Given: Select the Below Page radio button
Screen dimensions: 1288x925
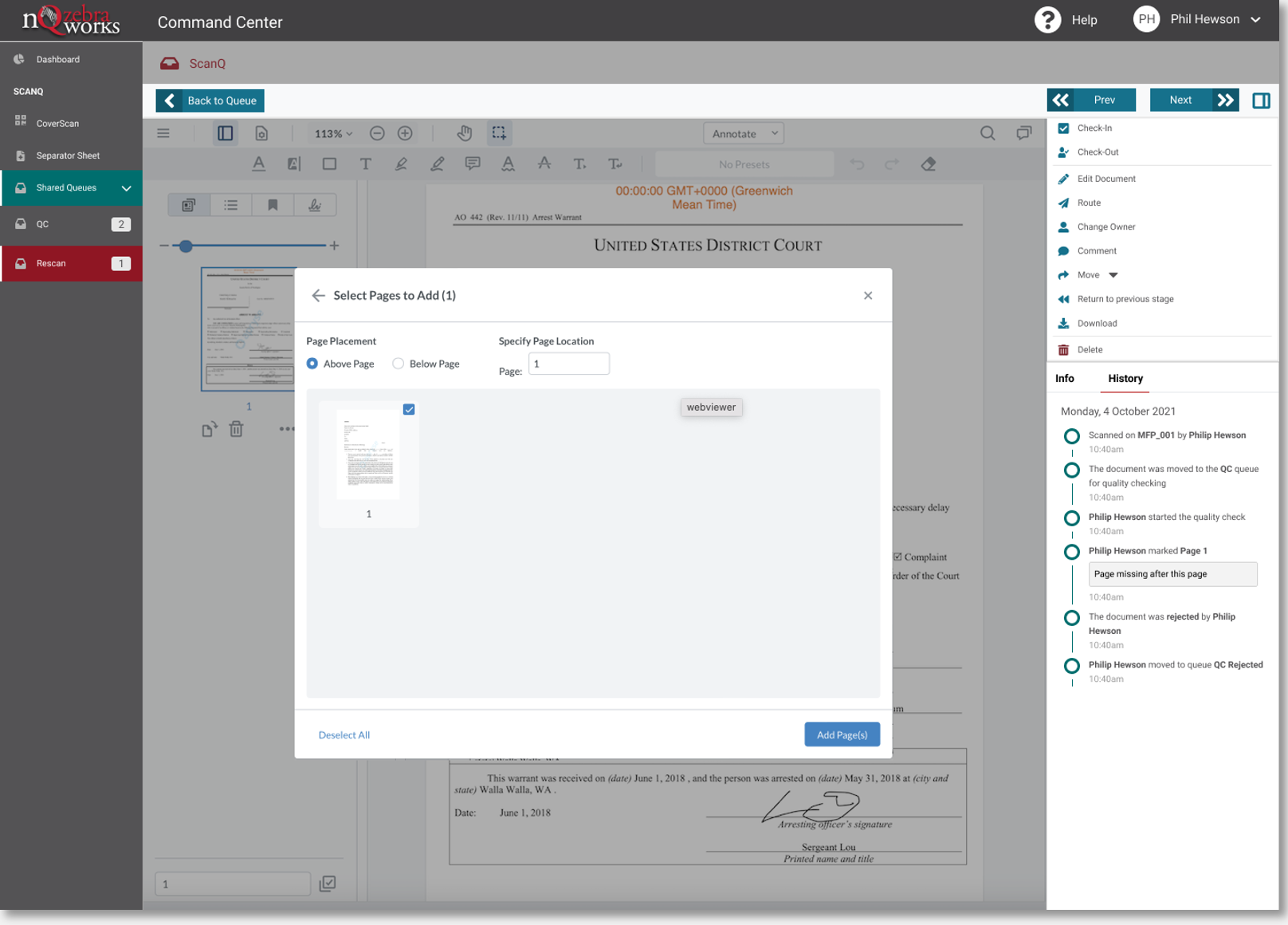Looking at the screenshot, I should pos(399,364).
